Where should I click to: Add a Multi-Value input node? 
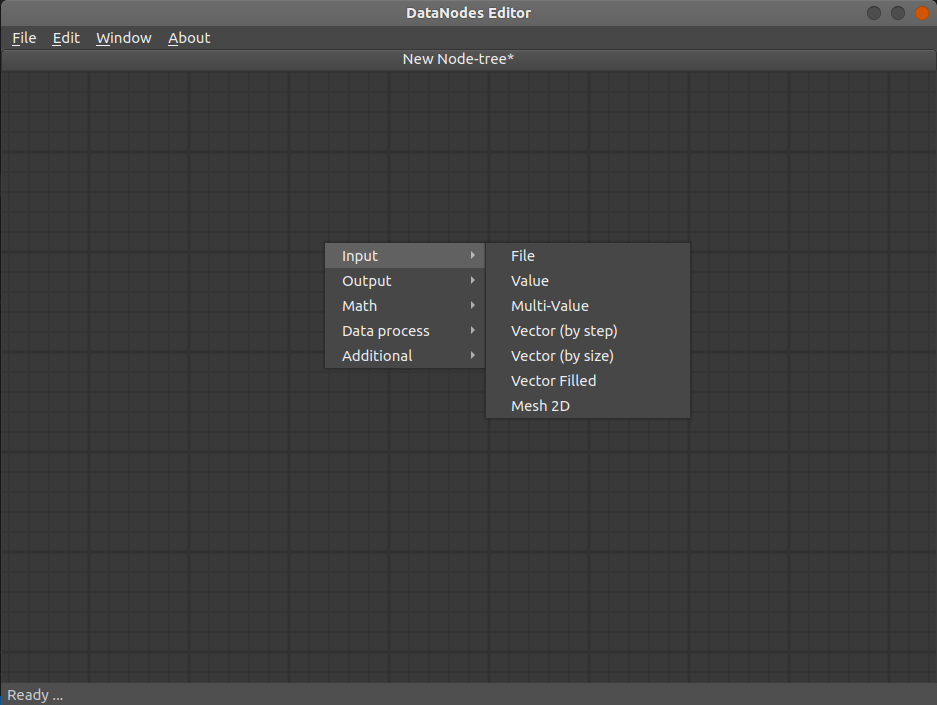tap(588, 306)
